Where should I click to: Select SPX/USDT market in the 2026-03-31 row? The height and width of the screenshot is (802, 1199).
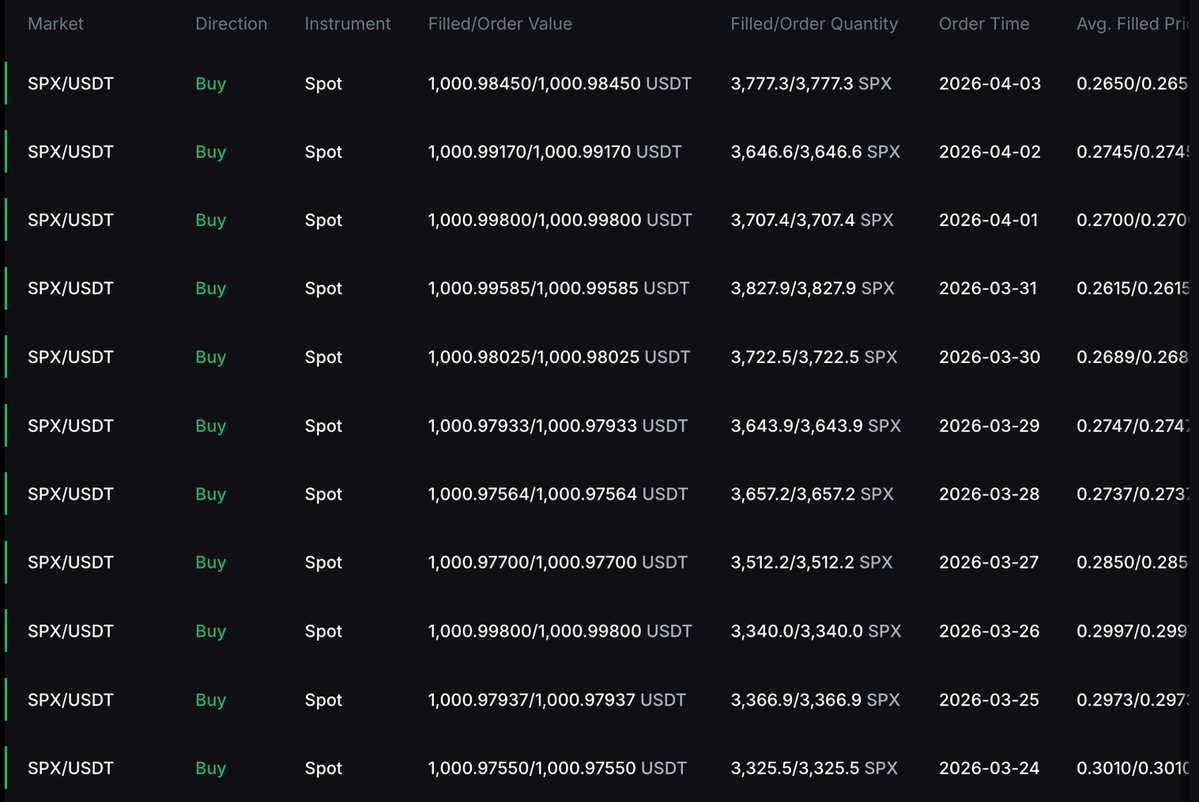(70, 288)
